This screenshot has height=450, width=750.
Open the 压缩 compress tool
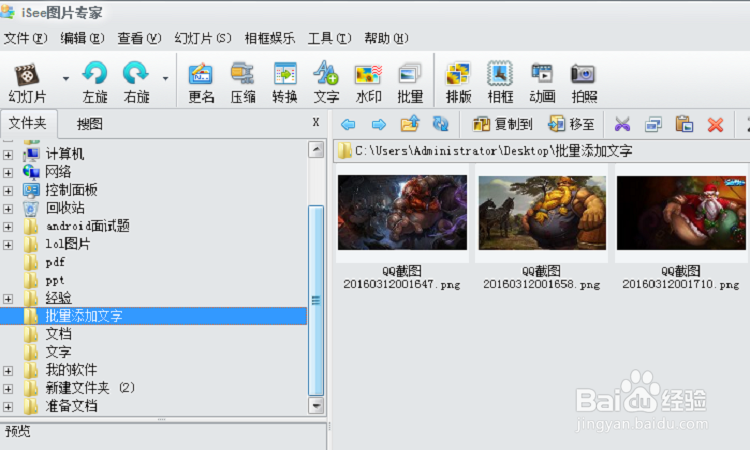[243, 82]
